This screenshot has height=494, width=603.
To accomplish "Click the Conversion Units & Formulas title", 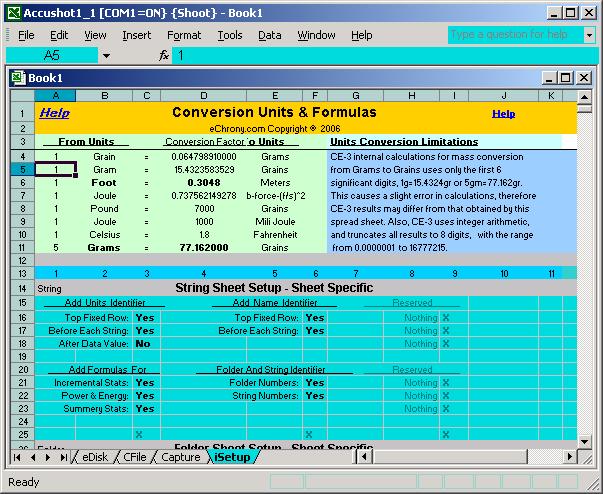I will click(x=274, y=112).
